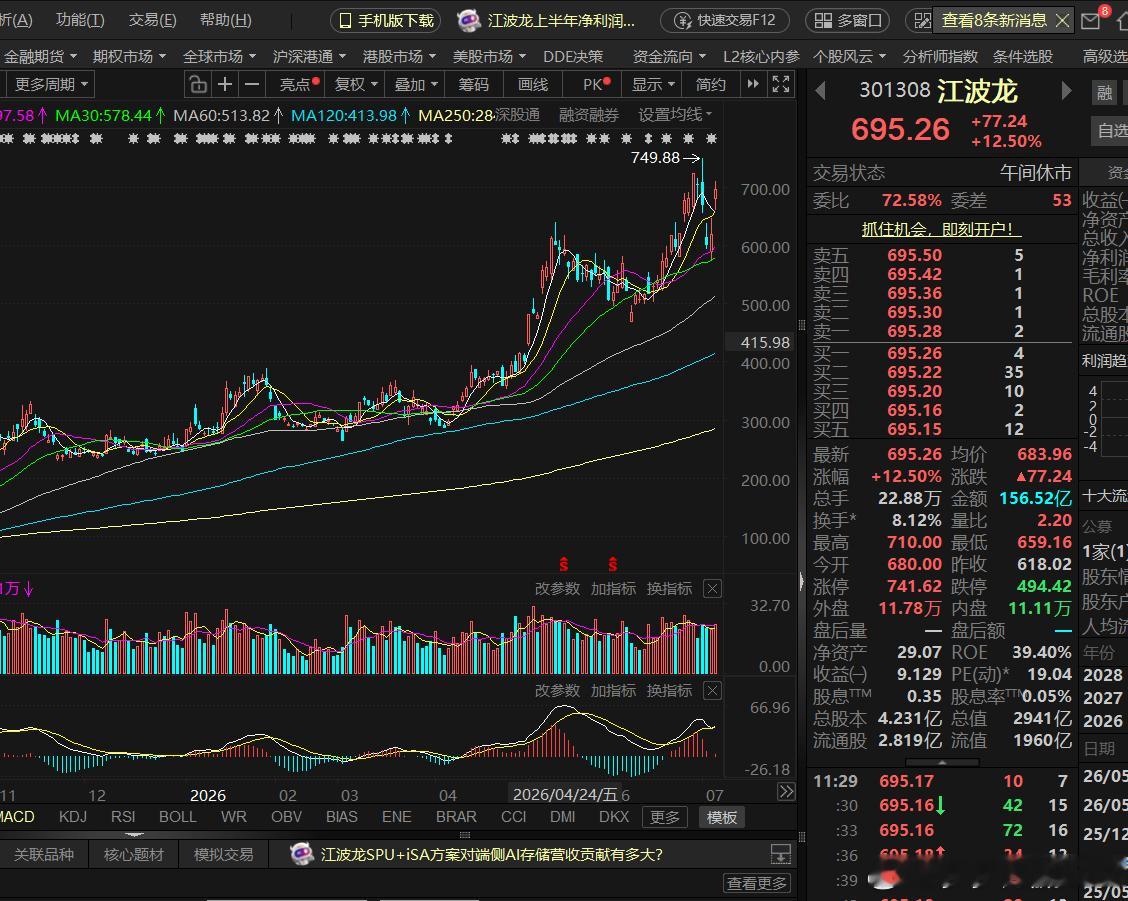Click the robot icon next to SPU question
The width and height of the screenshot is (1128, 901).
[x=301, y=854]
